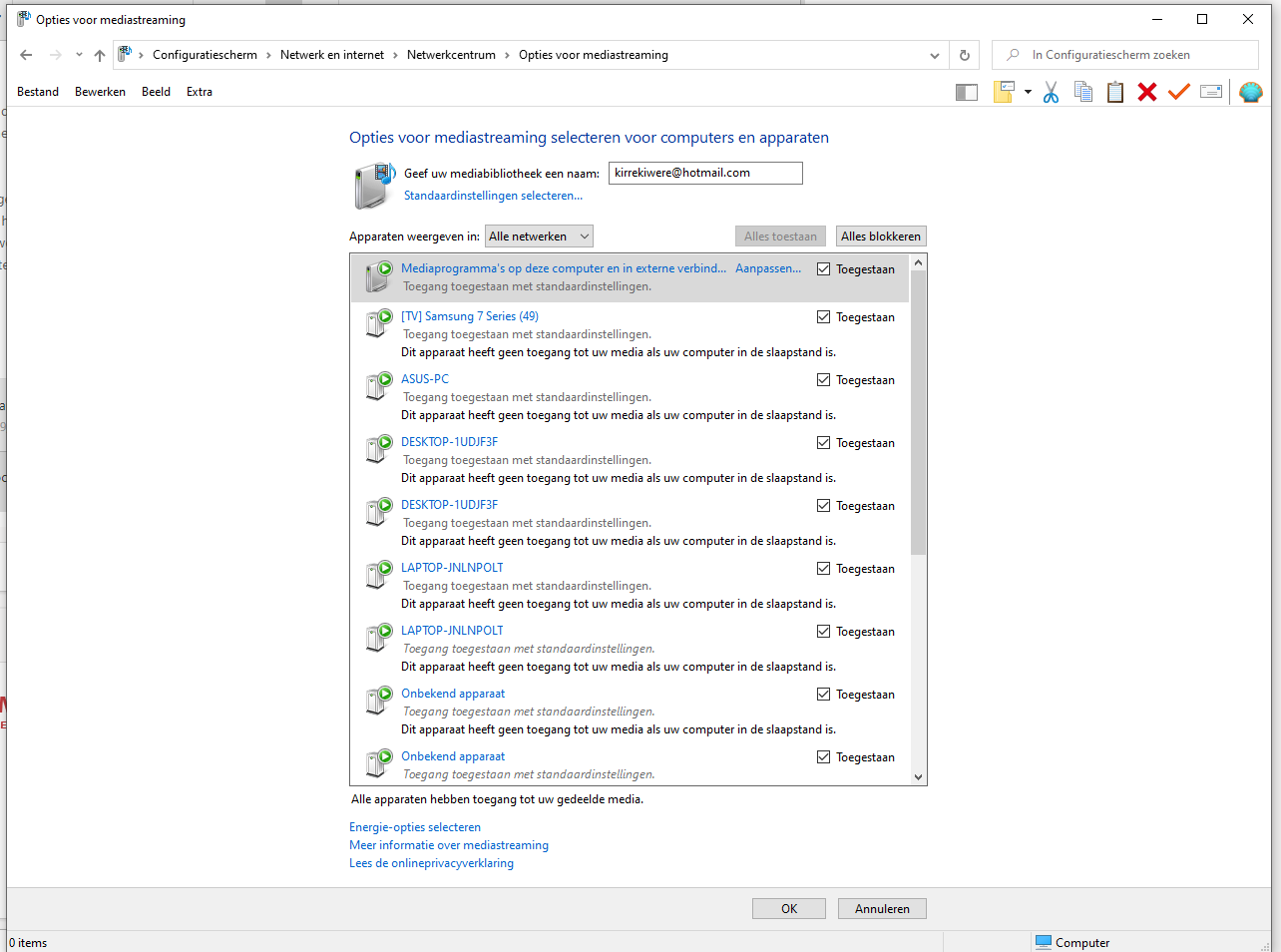Screen dimensions: 1281x952
Task: Open the dropdown arrow beside folder icon
Action: (x=1028, y=92)
